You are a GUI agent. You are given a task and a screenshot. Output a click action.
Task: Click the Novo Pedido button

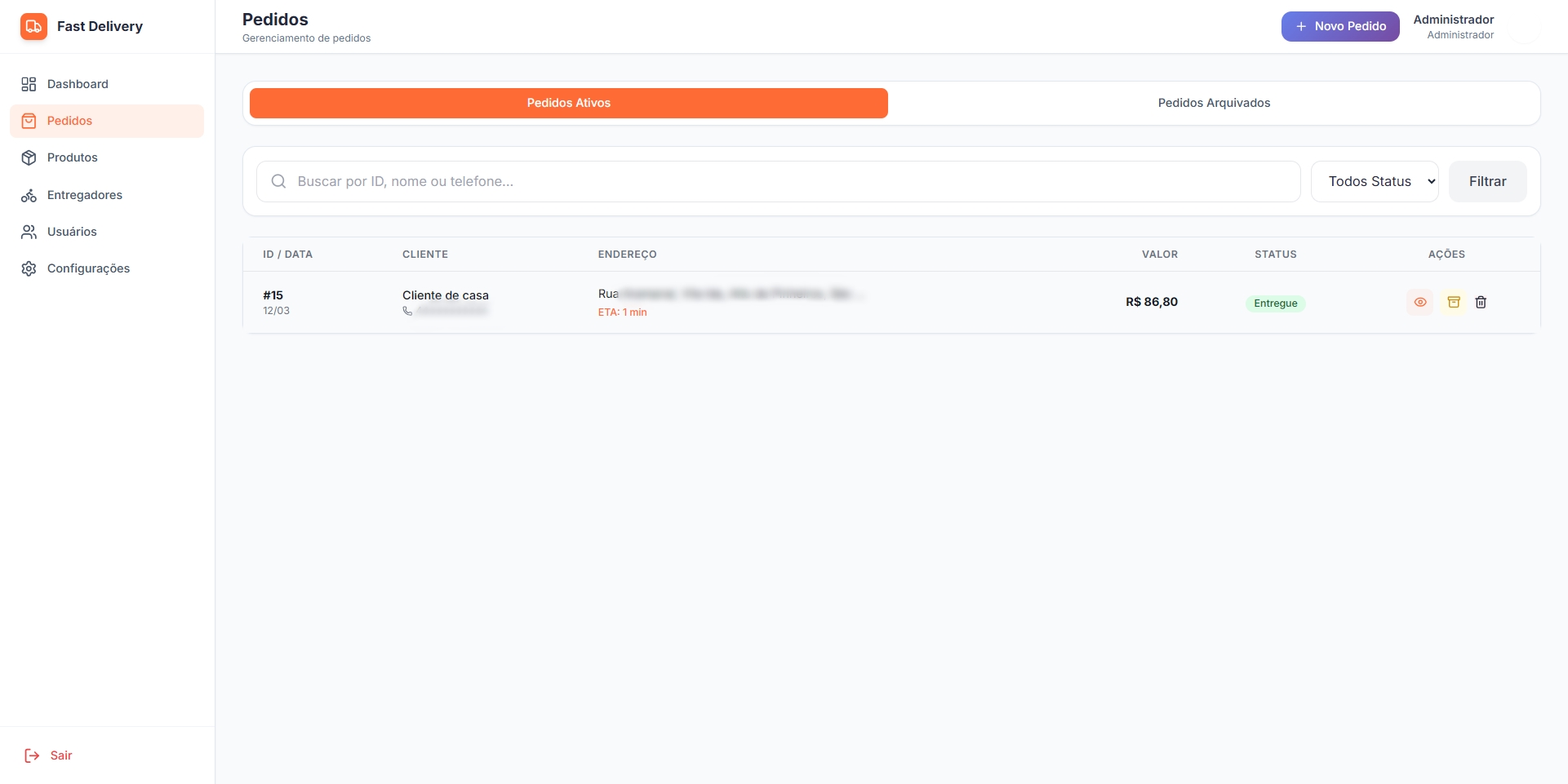coord(1339,26)
